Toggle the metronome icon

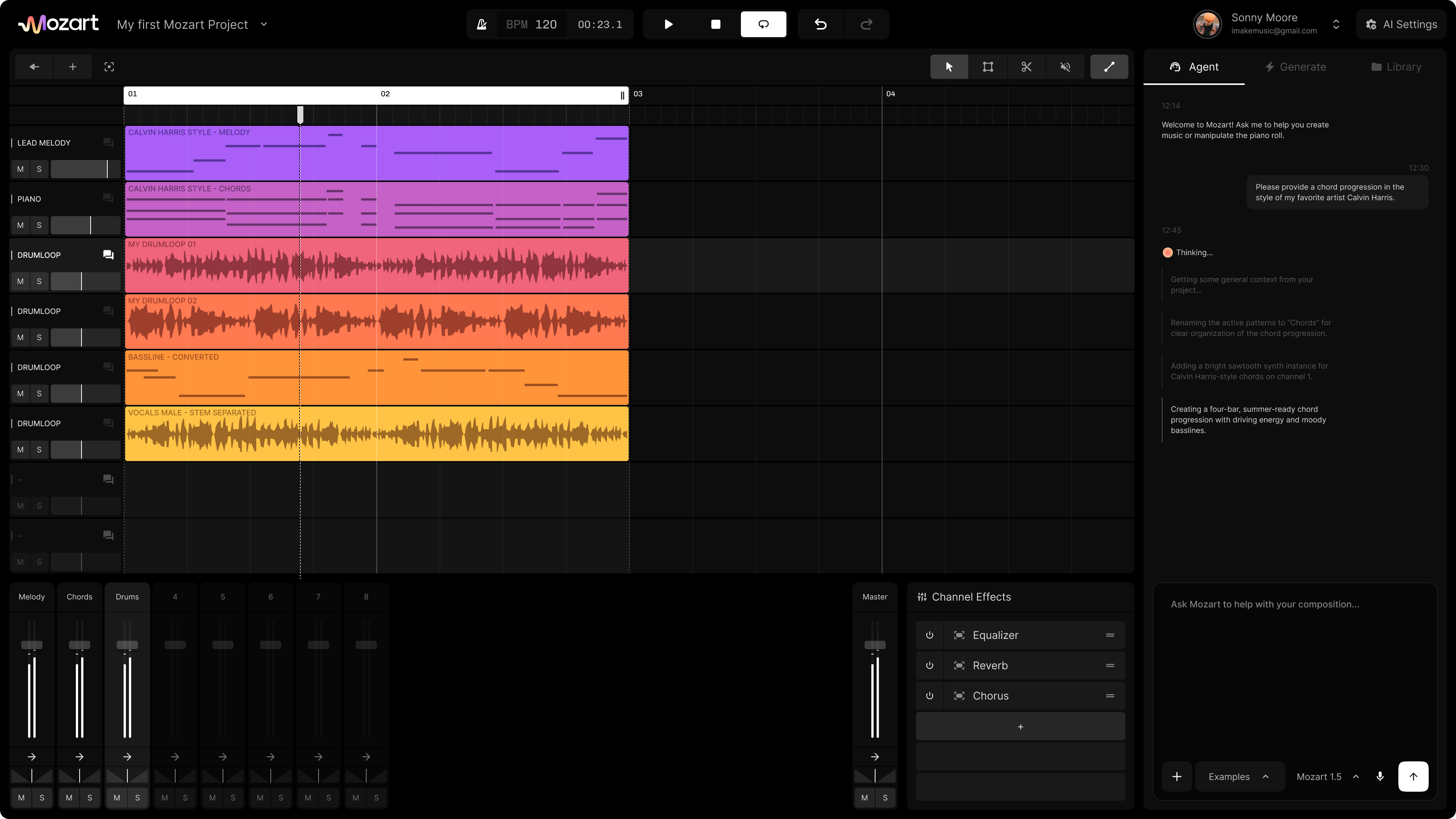click(x=482, y=24)
